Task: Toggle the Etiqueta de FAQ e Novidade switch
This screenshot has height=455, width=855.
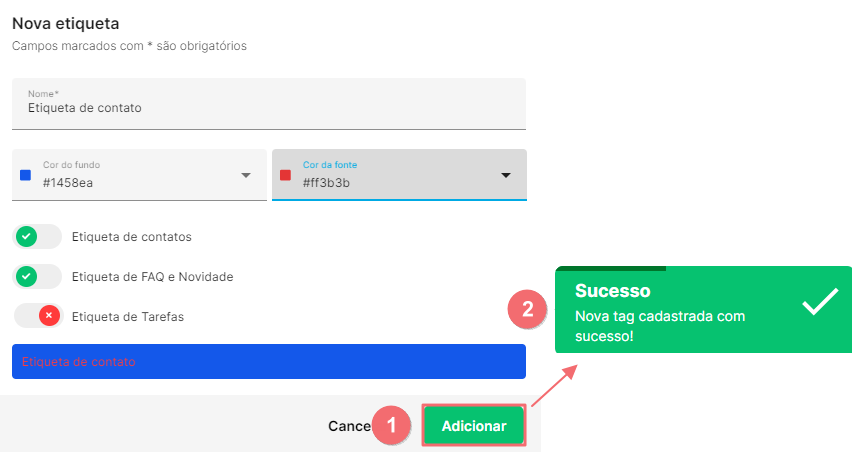Action: point(38,276)
